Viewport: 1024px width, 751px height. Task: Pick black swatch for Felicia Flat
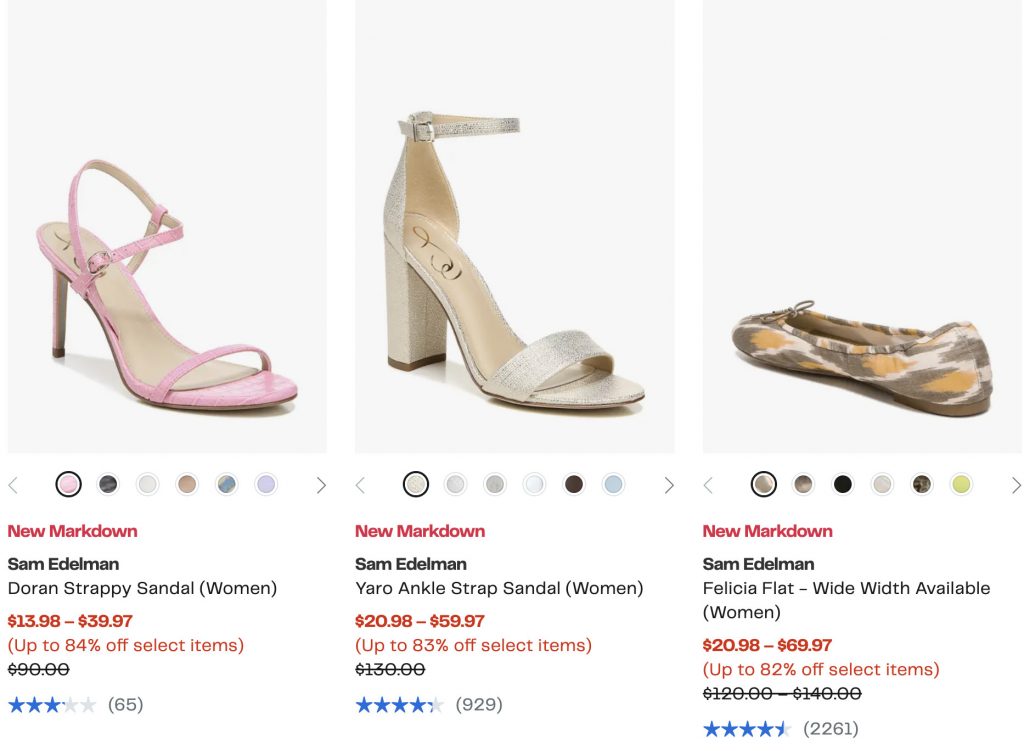coord(843,485)
